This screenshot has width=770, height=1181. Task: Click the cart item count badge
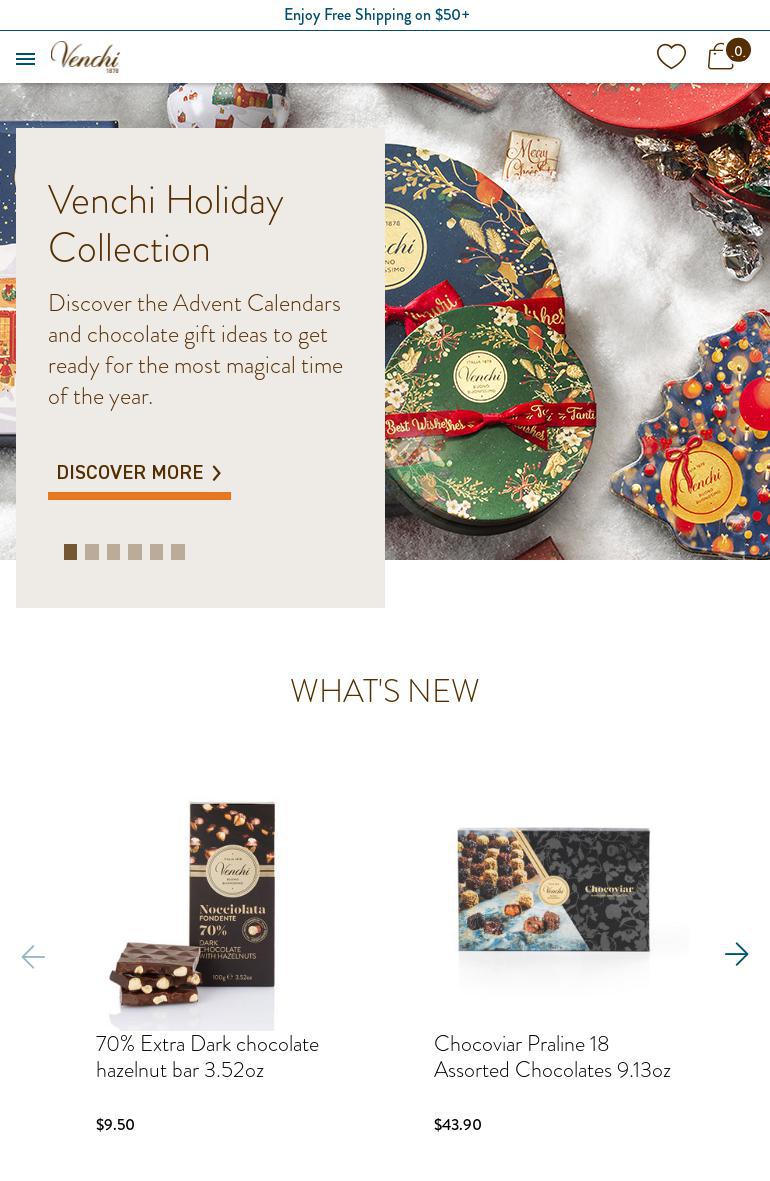coord(738,50)
